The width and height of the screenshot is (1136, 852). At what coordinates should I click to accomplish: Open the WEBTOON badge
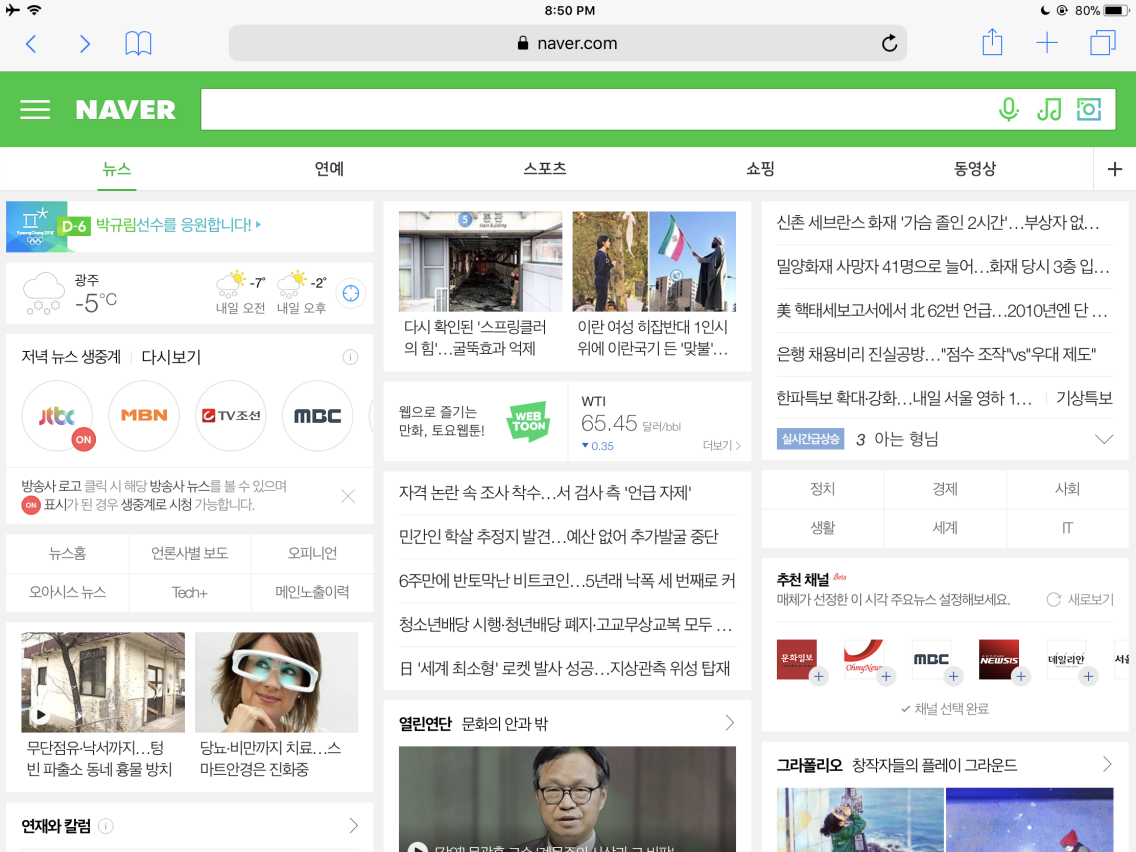(x=528, y=421)
